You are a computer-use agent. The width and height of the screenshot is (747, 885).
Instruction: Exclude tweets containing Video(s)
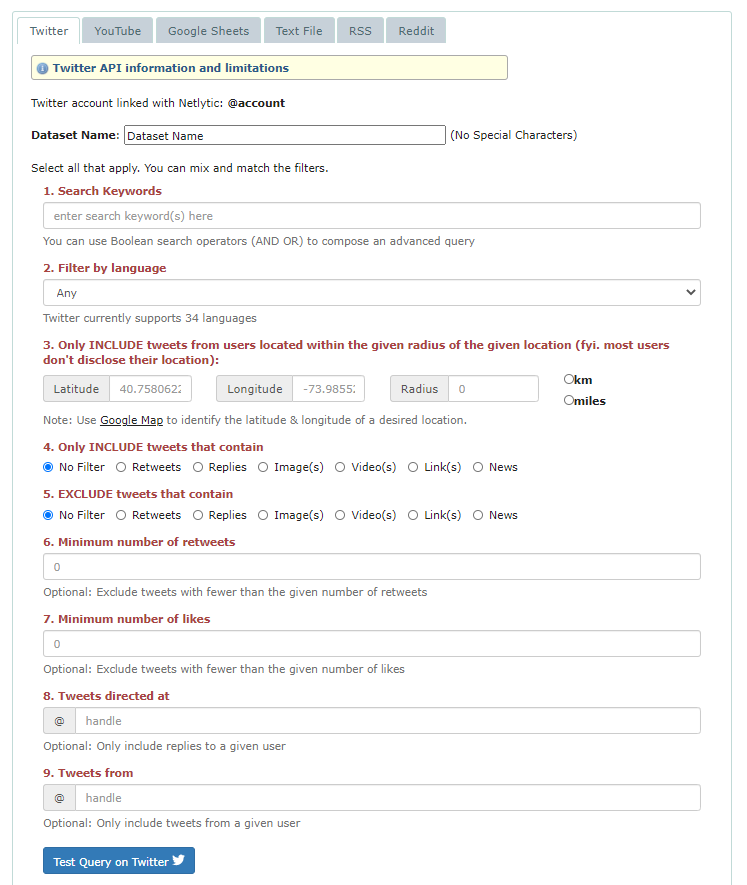click(340, 515)
